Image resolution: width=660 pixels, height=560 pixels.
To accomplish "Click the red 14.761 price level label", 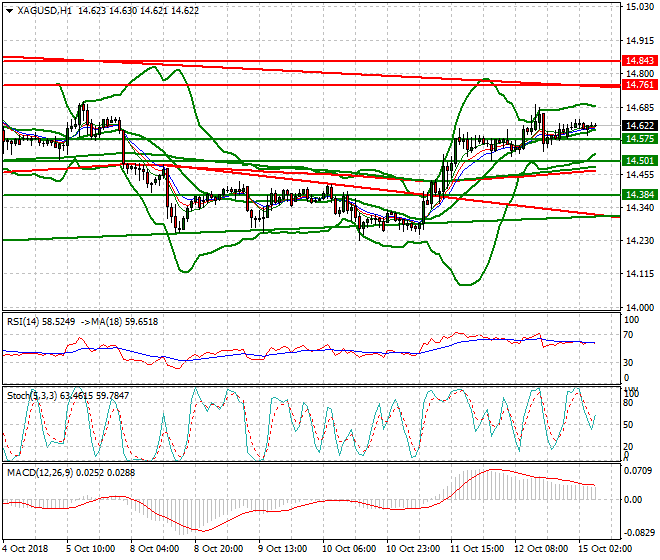I will pyautogui.click(x=640, y=85).
